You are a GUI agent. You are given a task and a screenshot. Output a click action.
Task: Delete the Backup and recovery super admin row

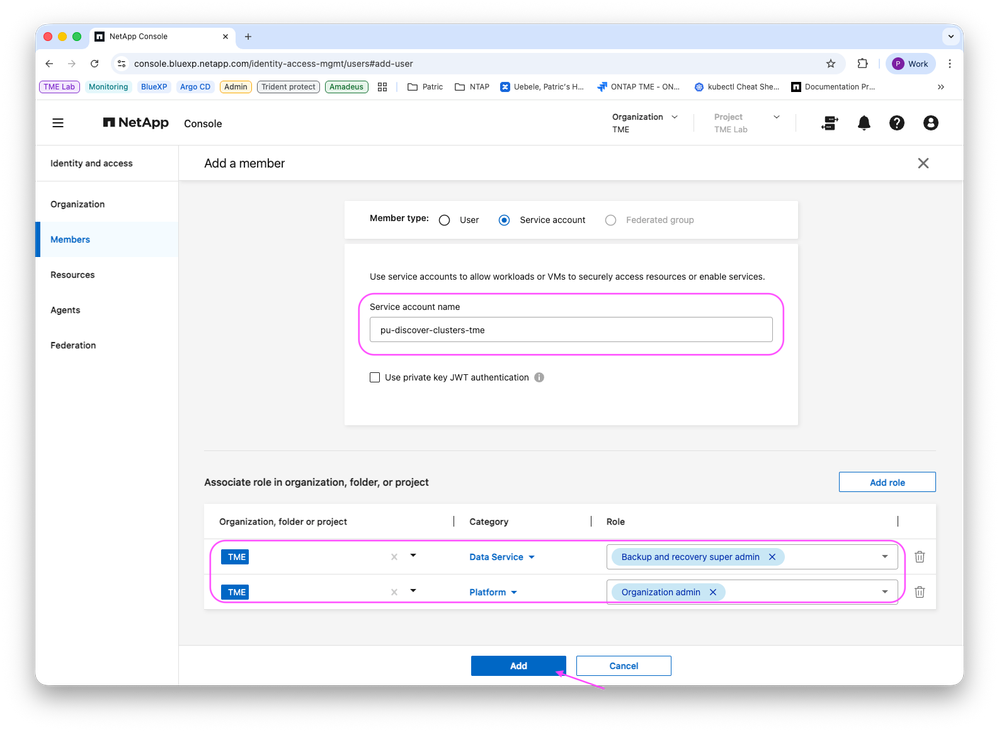pos(919,557)
